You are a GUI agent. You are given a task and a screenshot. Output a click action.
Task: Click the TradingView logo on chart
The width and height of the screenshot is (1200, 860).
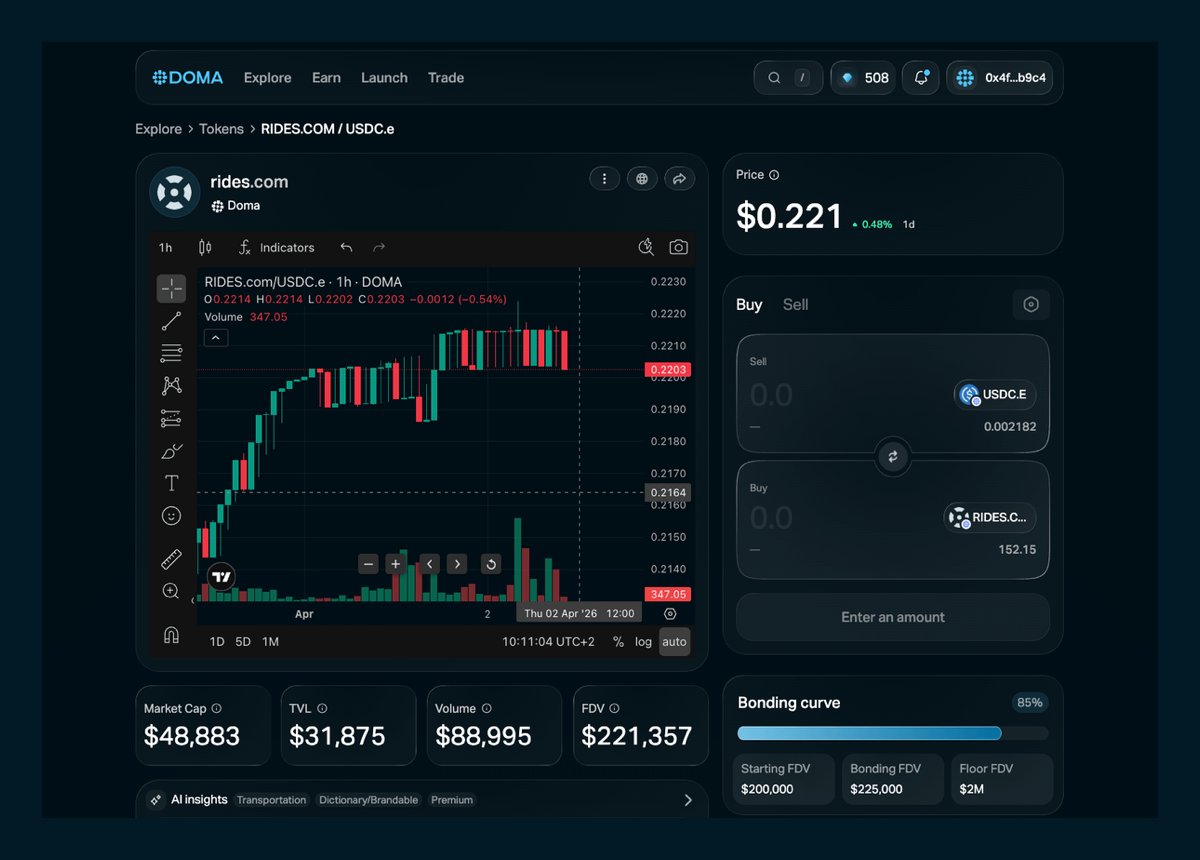click(x=222, y=577)
